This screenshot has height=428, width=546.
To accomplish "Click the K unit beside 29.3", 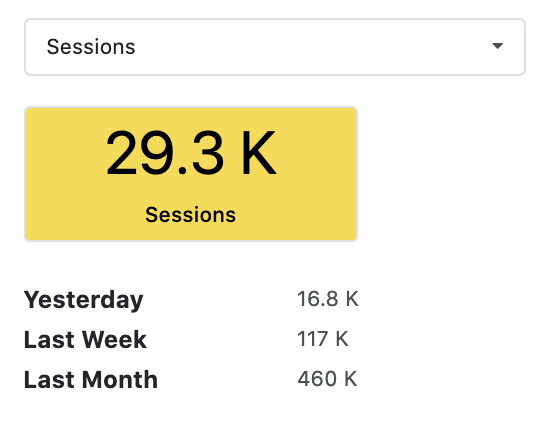I will (x=259, y=153).
